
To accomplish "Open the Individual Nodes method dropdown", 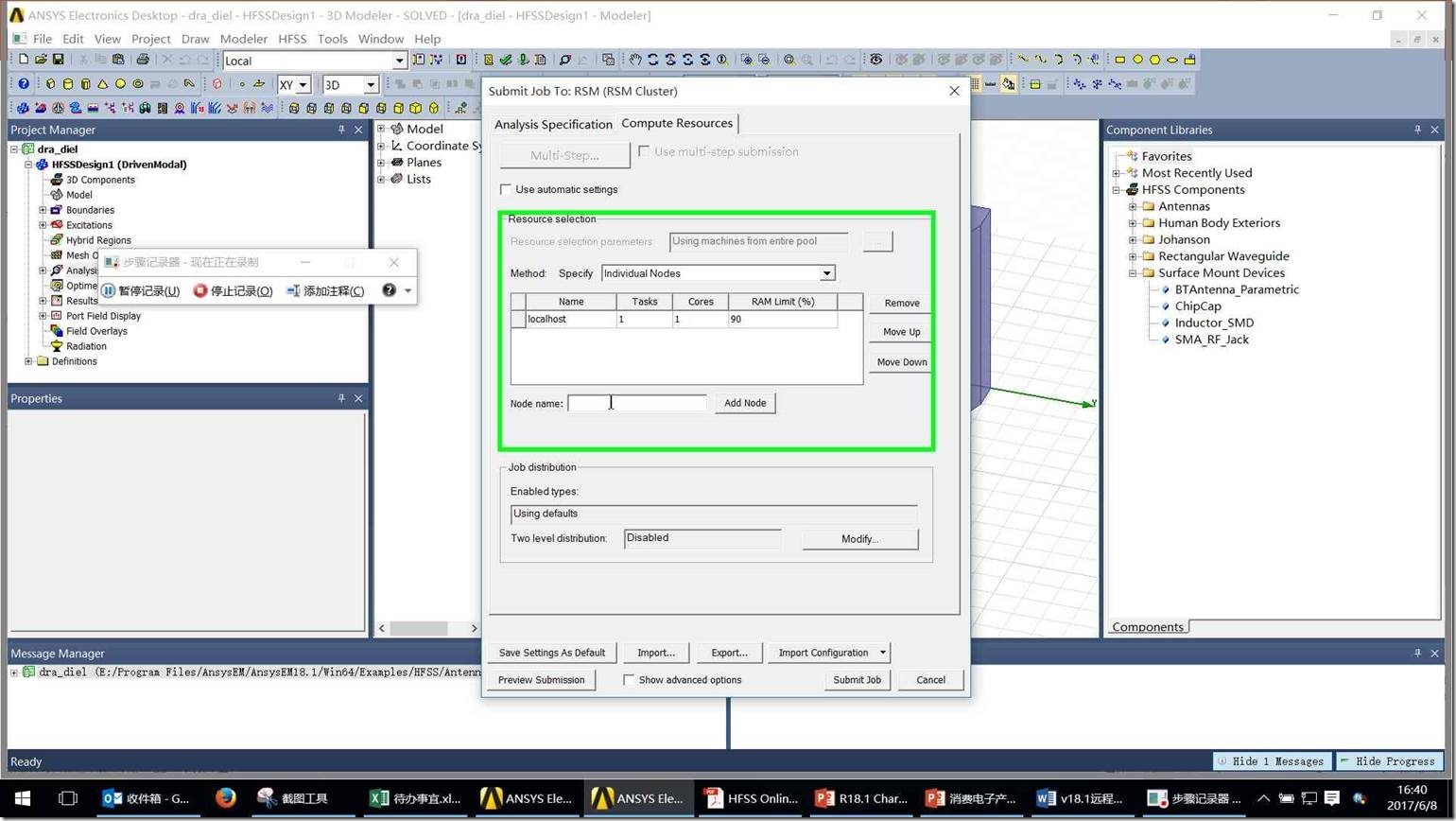I will tap(826, 273).
